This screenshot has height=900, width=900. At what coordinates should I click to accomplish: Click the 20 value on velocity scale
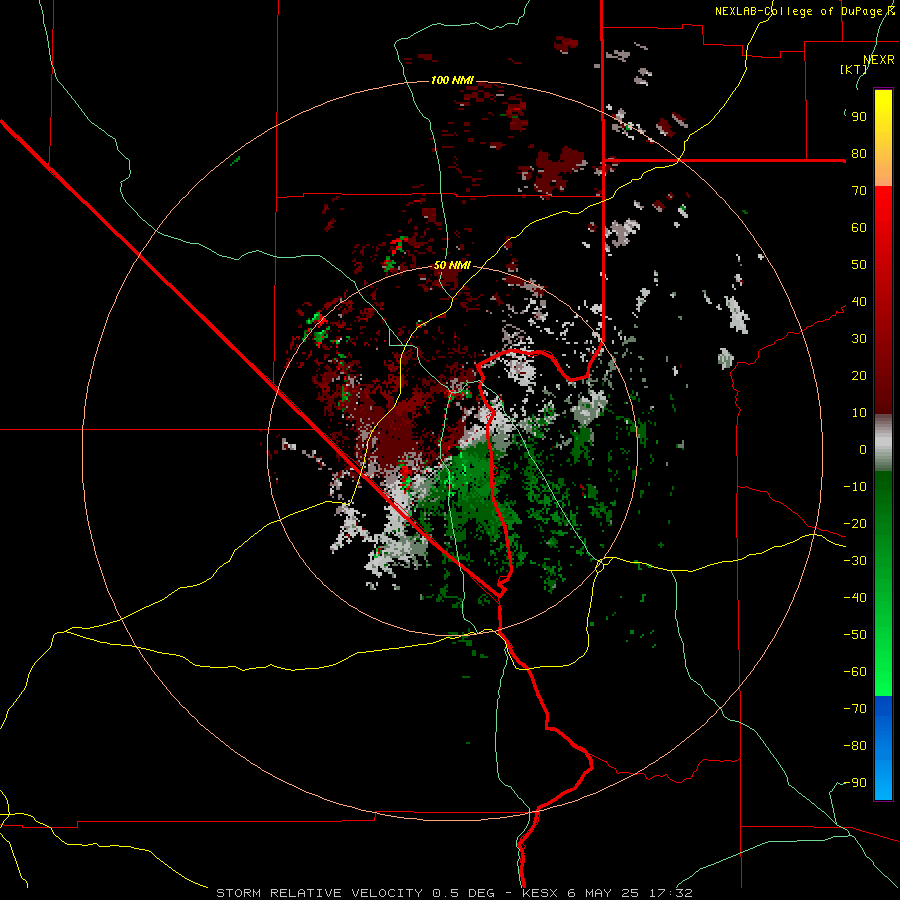pos(859,376)
